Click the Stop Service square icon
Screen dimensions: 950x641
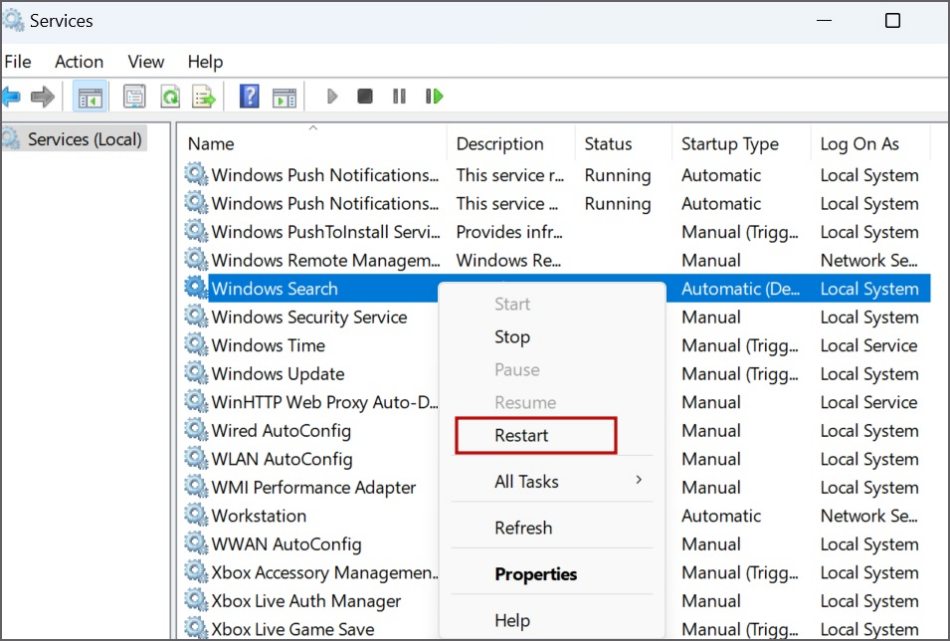pos(365,96)
